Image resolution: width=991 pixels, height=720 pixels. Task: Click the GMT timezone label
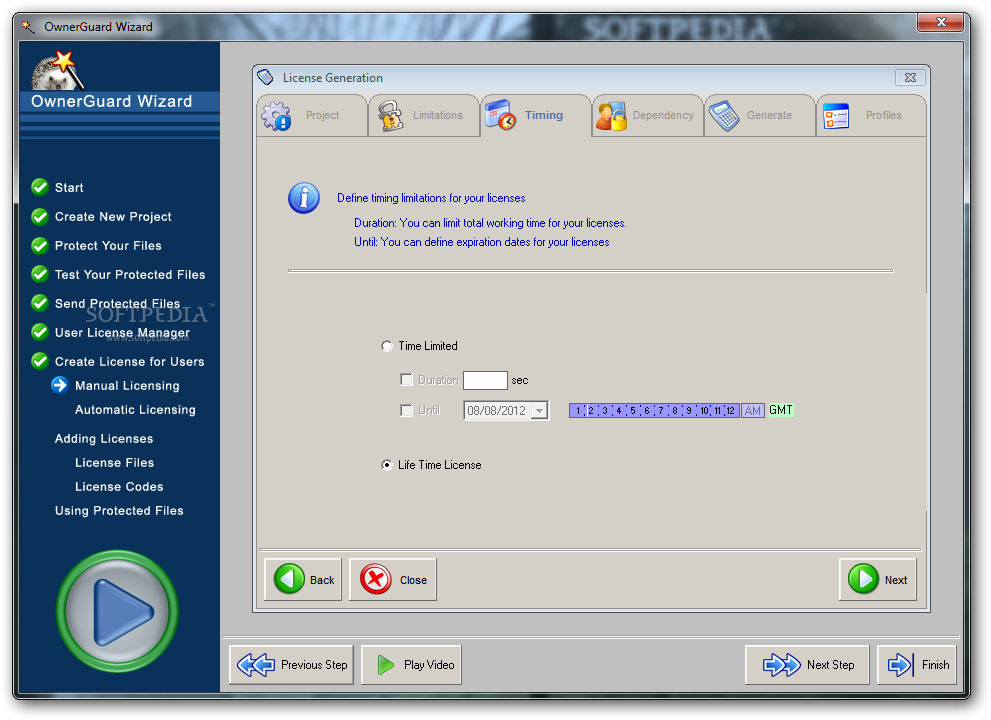781,410
